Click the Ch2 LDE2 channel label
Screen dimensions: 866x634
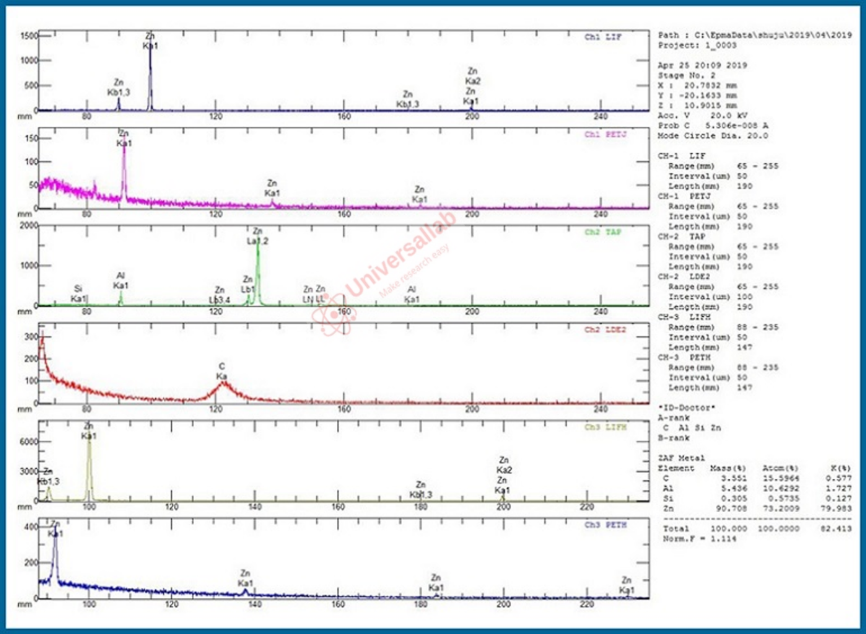(x=602, y=329)
